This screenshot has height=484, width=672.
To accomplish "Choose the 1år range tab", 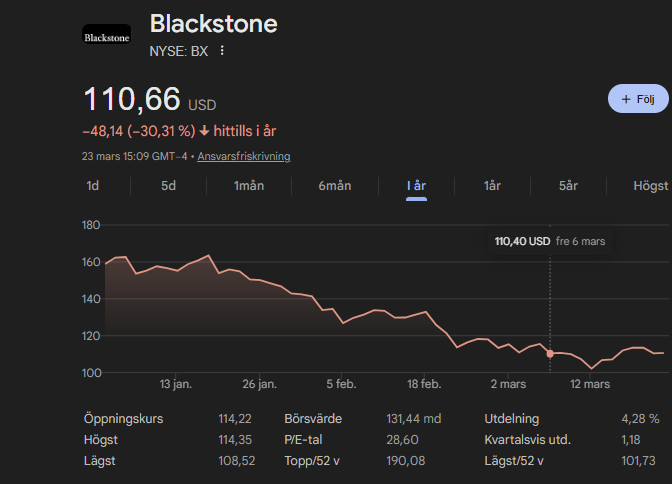I will pyautogui.click(x=492, y=186).
